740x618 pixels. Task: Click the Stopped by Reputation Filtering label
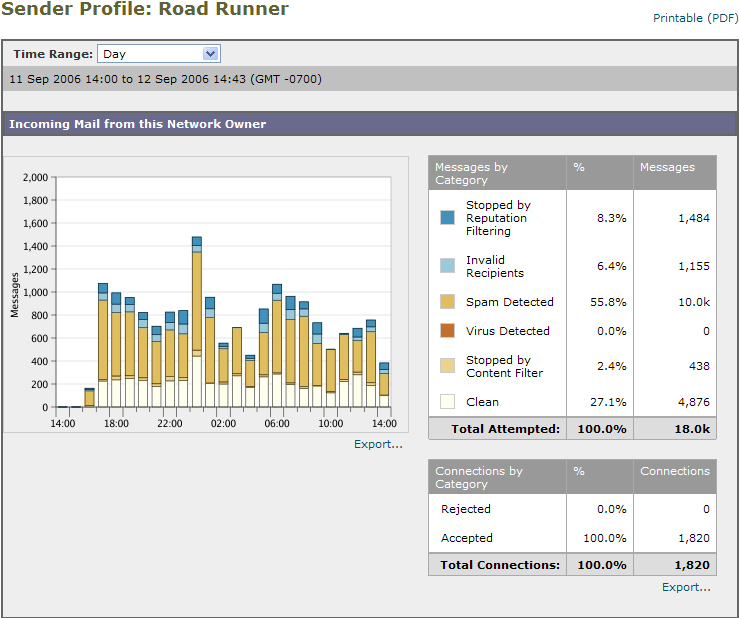(x=498, y=218)
